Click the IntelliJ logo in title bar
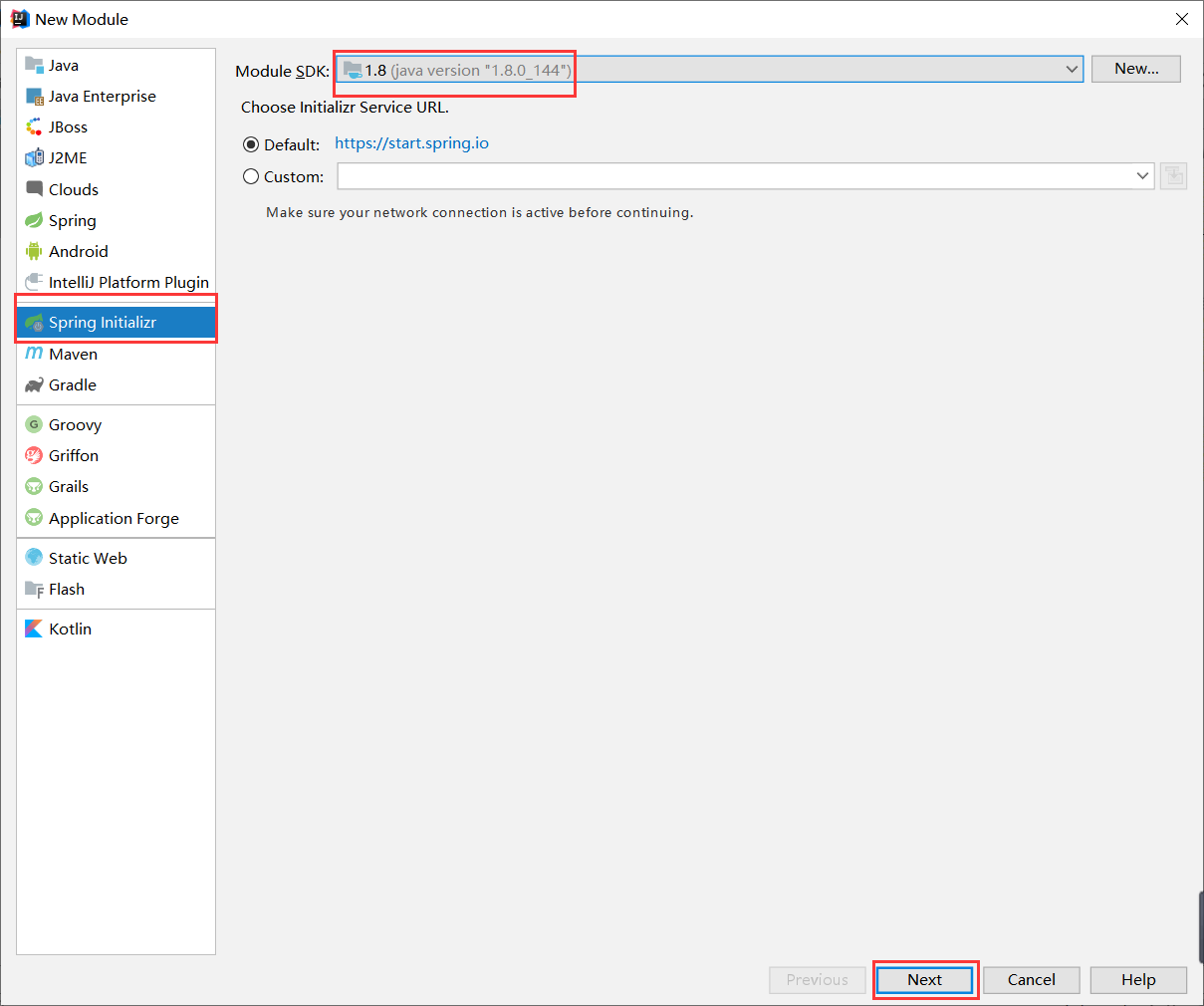 19,19
